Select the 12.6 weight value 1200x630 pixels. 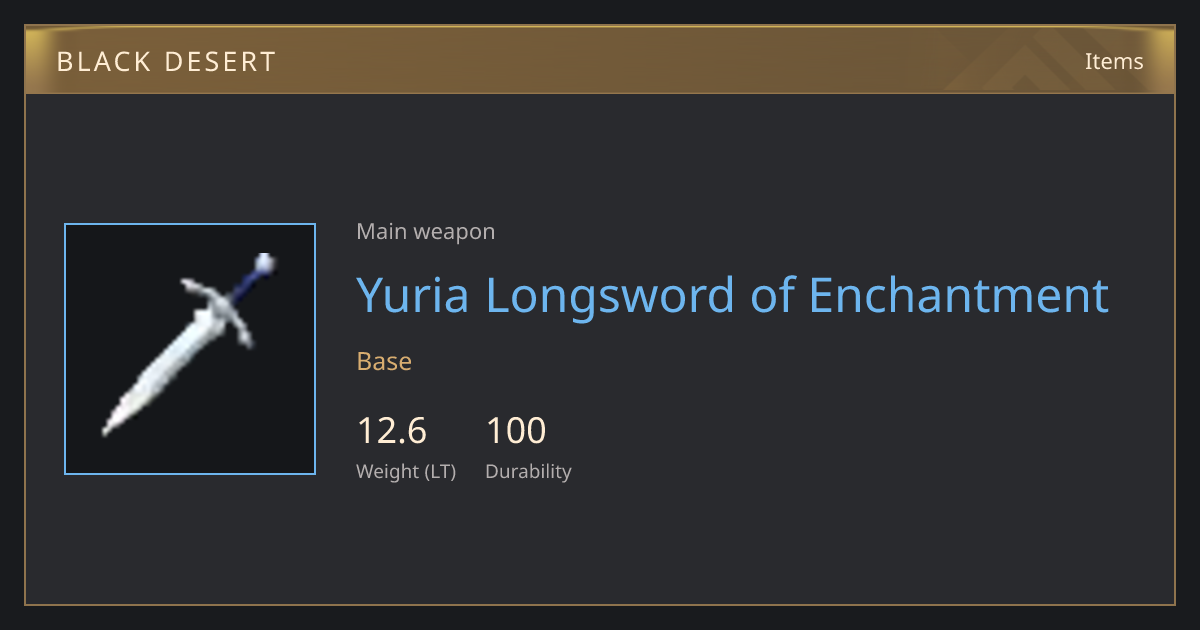coord(392,431)
